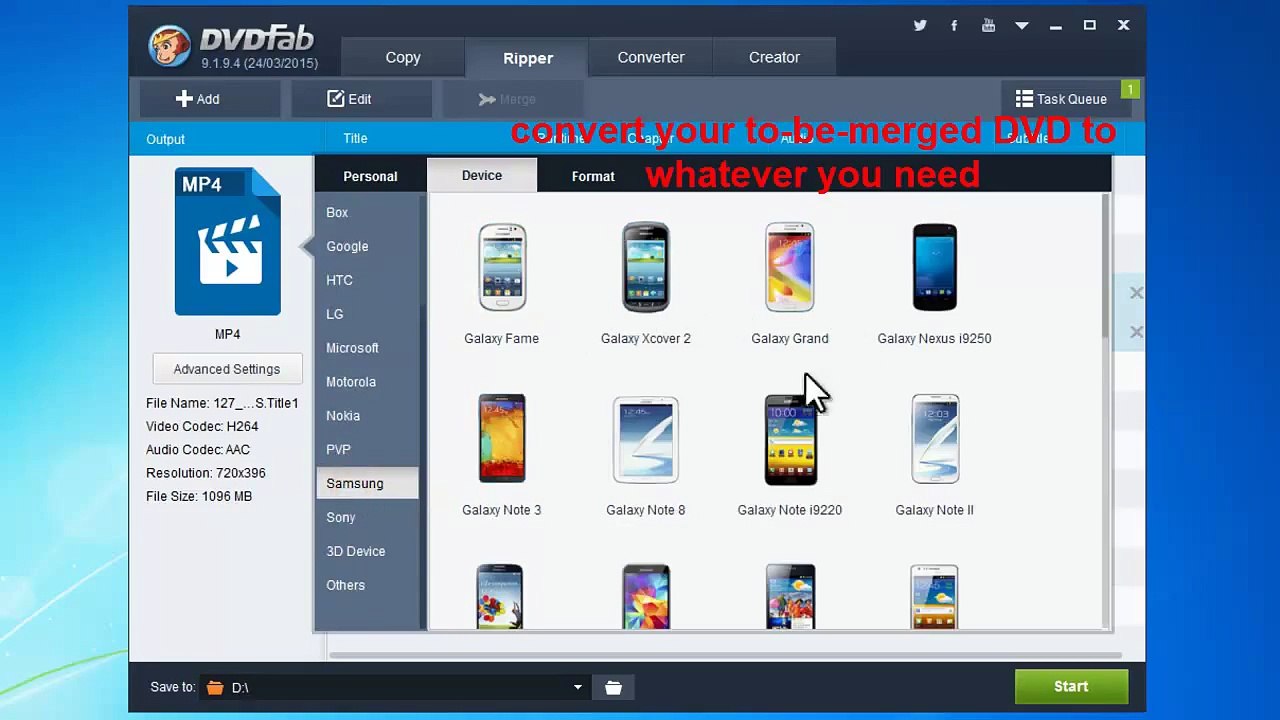
Task: Click the File Name 127_...S.Title1 text
Action: click(222, 403)
